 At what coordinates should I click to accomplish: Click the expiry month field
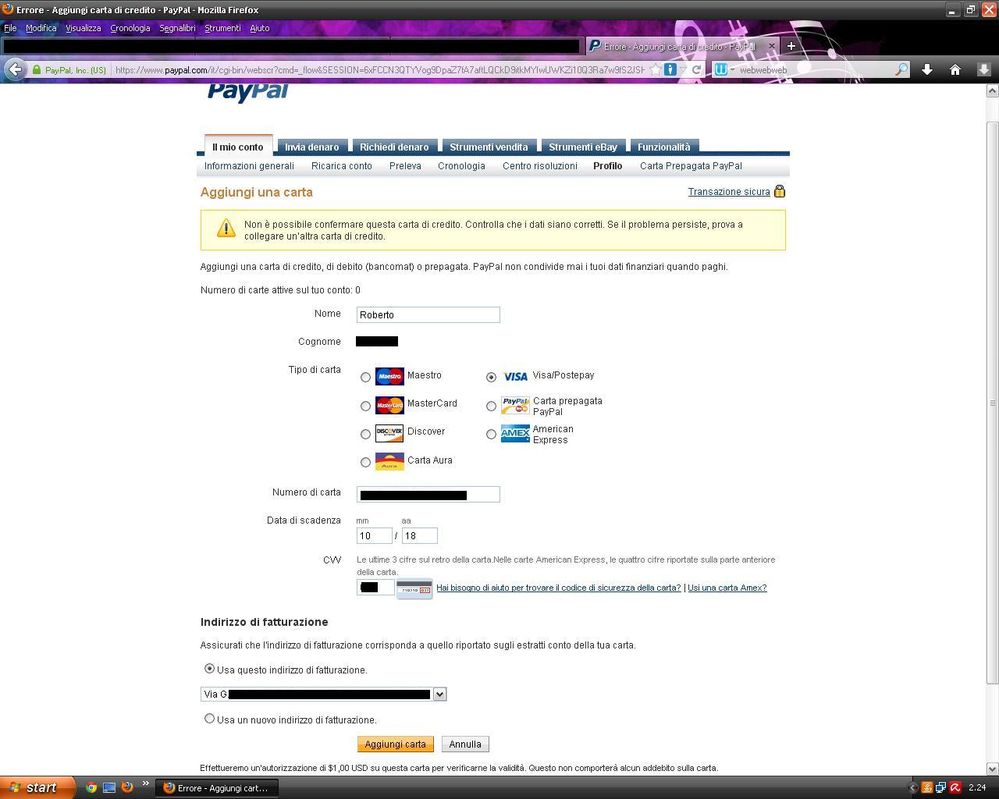pos(374,536)
